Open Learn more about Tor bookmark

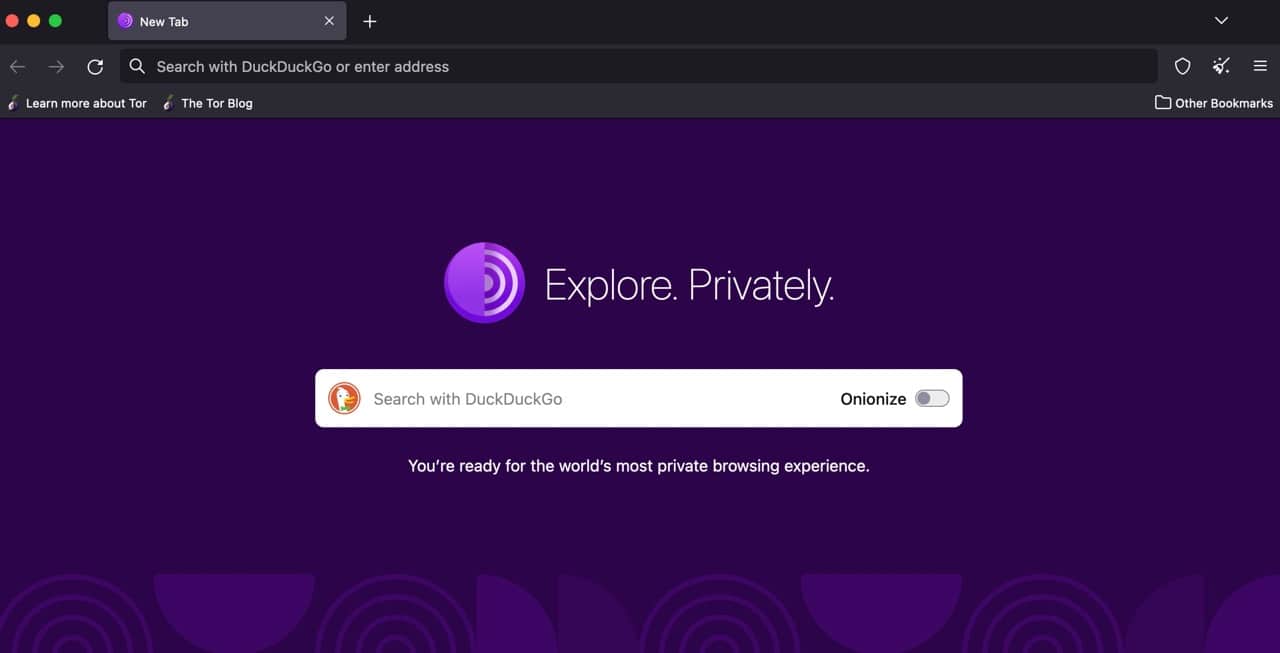[x=77, y=103]
